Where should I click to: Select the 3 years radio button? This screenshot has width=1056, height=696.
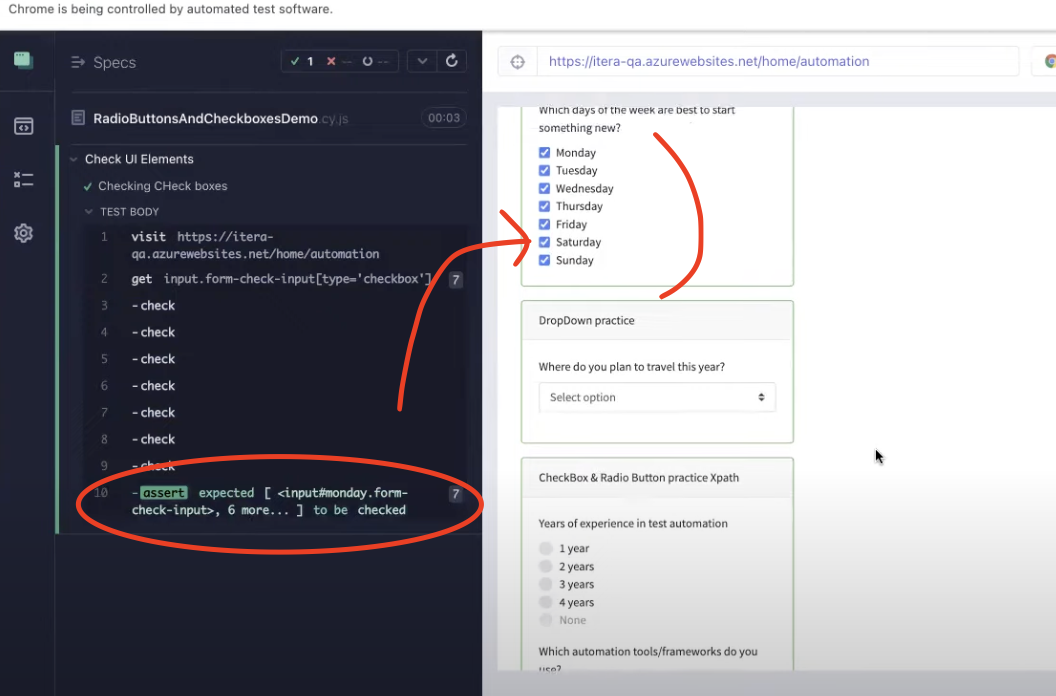546,584
